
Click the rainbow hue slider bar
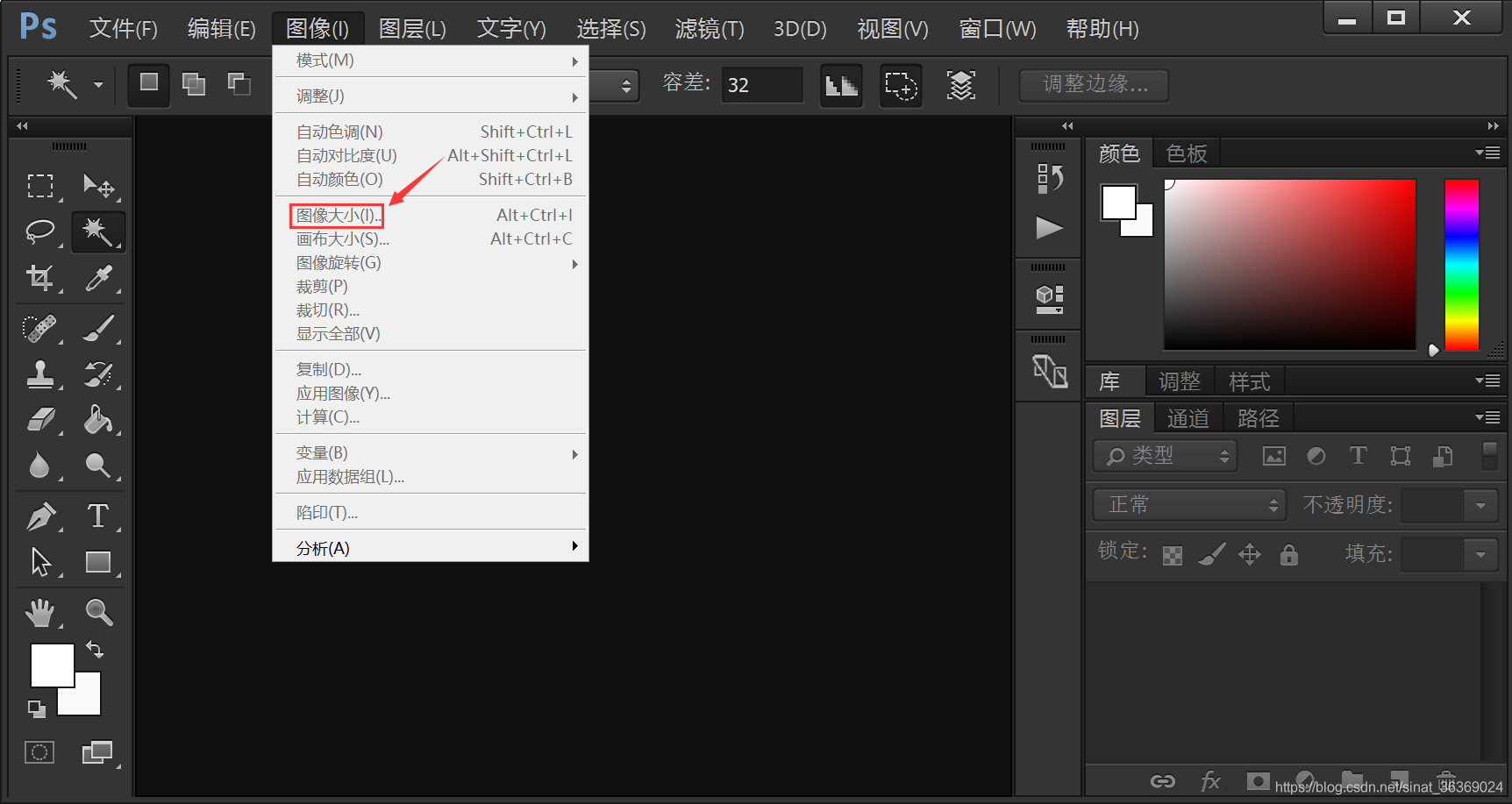pos(1461,265)
